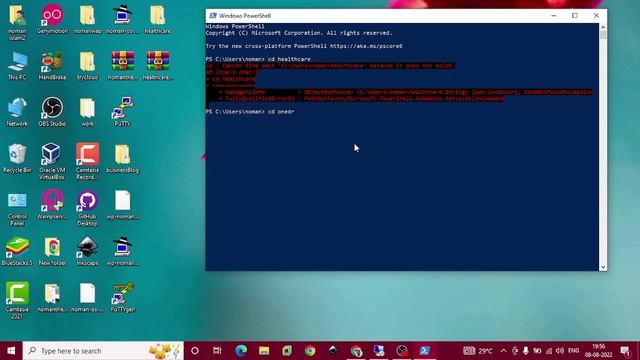Click the aka.ms/pscore6 link text
The width and height of the screenshot is (640, 360).
coord(366,46)
